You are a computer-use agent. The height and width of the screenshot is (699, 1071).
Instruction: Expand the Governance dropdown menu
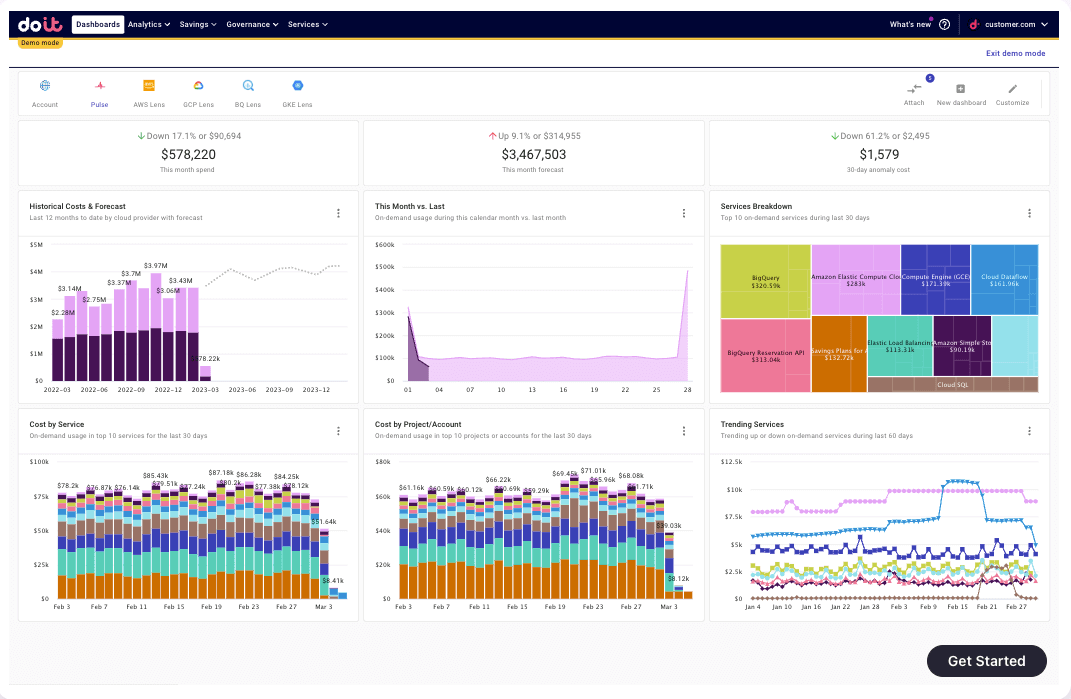coord(252,24)
